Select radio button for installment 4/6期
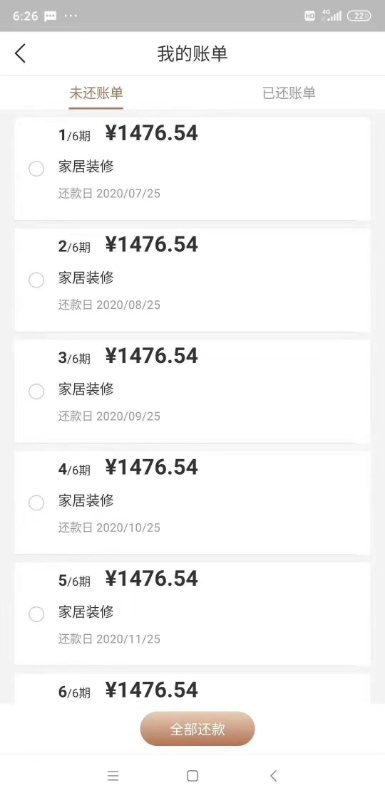 (36, 503)
